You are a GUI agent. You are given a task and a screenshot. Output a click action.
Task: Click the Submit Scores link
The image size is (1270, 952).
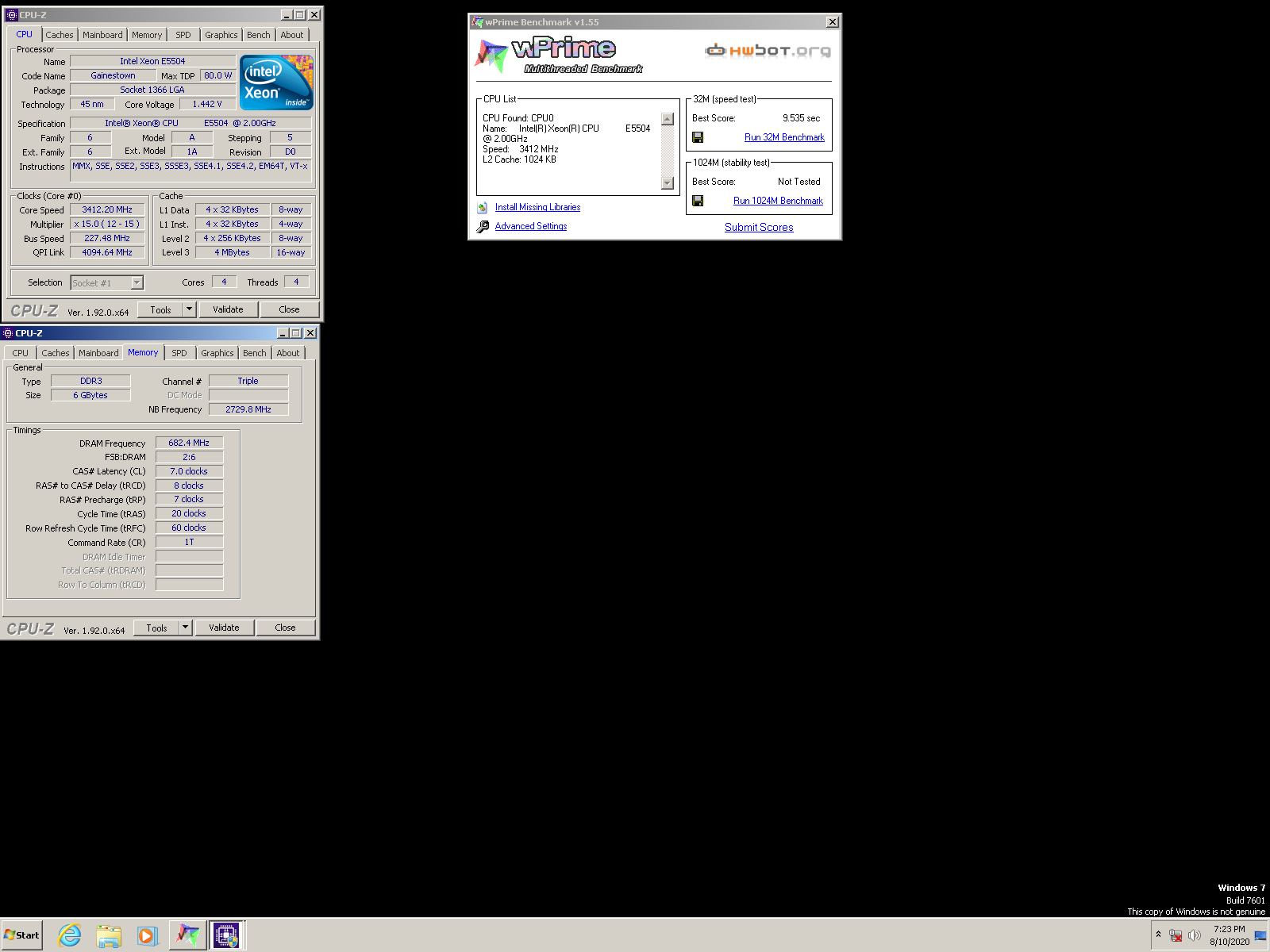click(759, 227)
